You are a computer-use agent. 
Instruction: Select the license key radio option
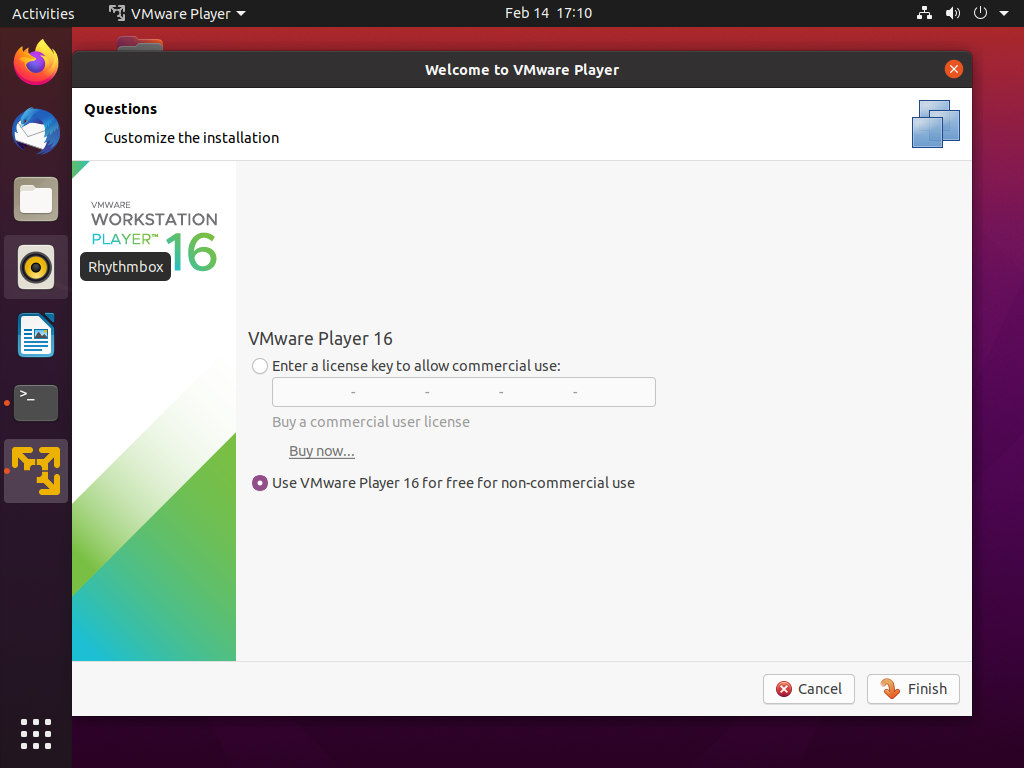point(260,366)
